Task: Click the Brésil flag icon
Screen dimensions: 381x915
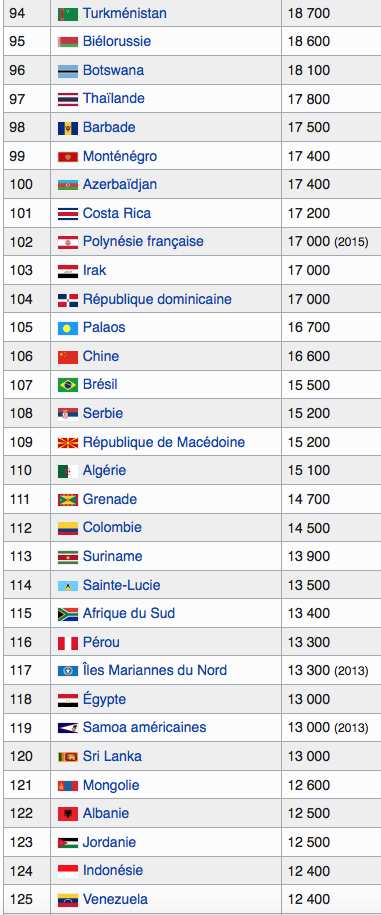Action: (x=68, y=385)
